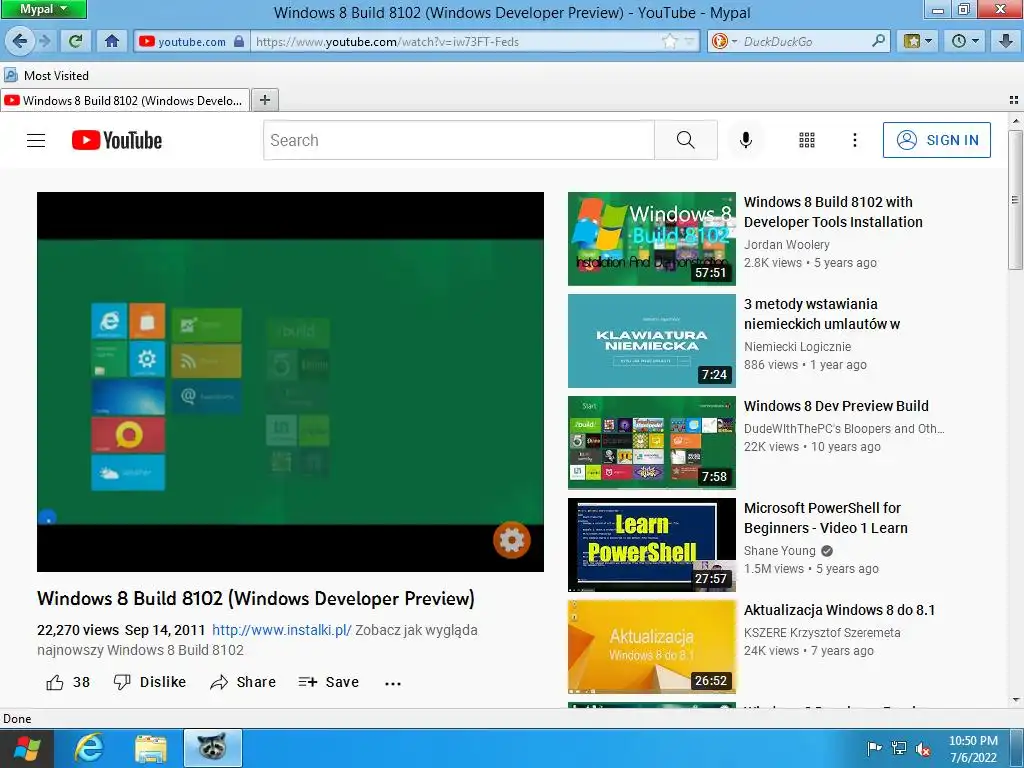Select DuckDuckGo search engine dropdown
This screenshot has width=1024, height=768.
[x=724, y=42]
